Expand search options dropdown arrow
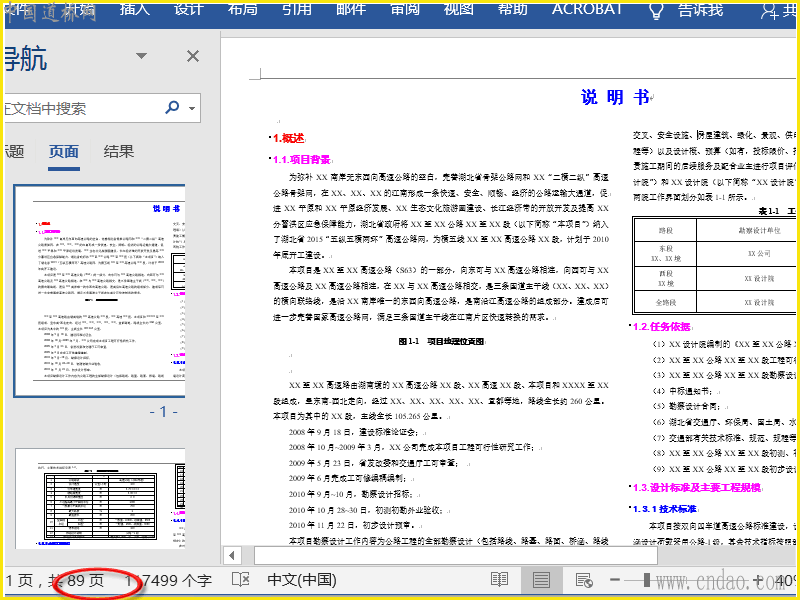This screenshot has height=600, width=800. point(192,108)
